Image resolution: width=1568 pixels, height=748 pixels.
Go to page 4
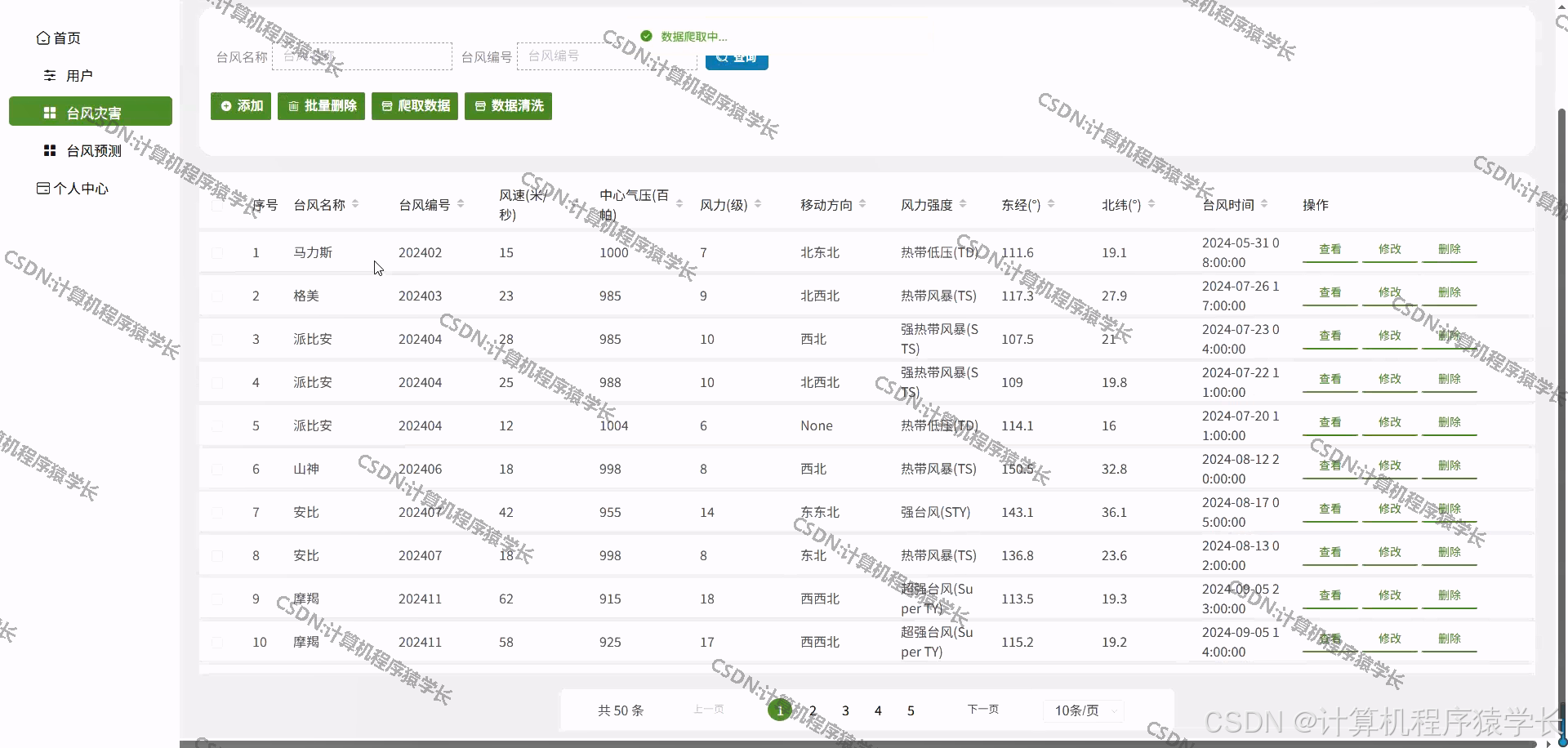click(878, 710)
